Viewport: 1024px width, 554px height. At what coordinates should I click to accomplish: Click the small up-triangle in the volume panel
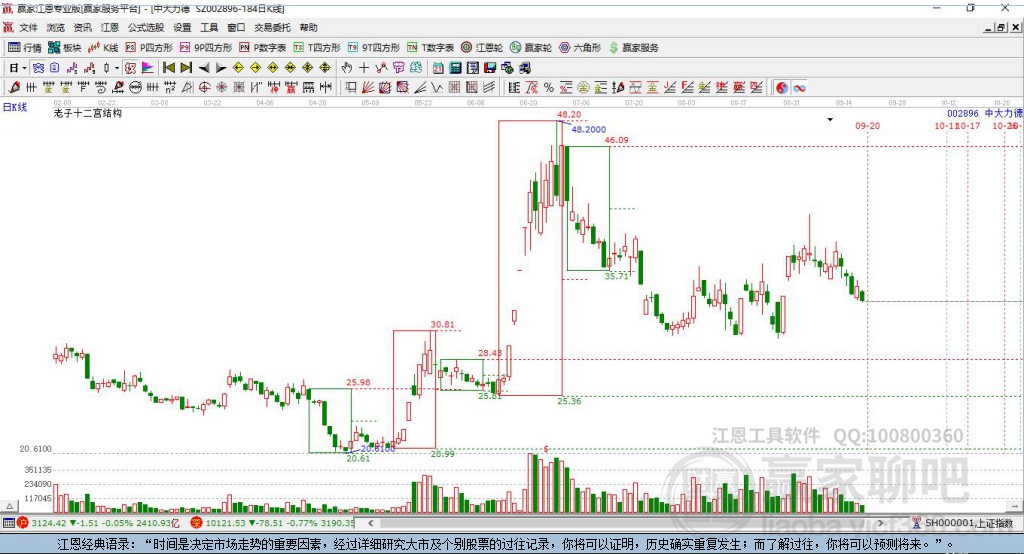click(x=9, y=506)
